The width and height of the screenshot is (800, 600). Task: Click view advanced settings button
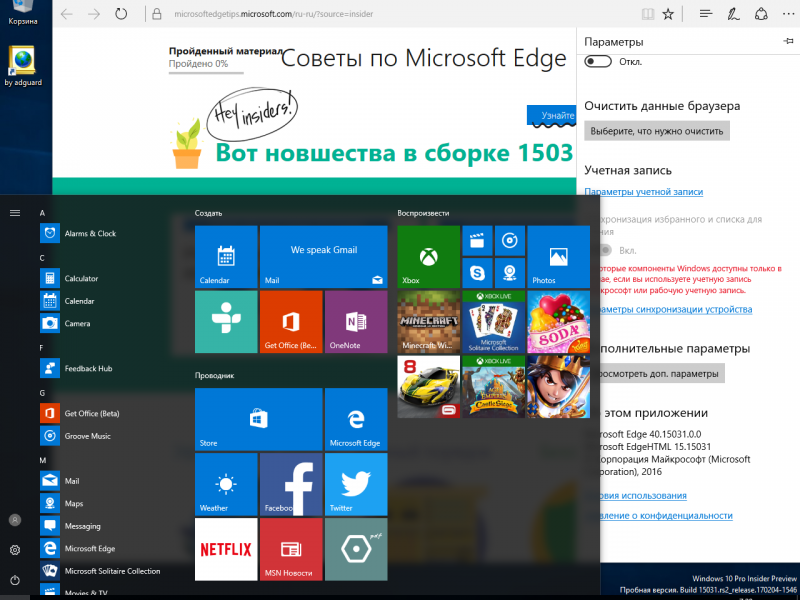662,373
